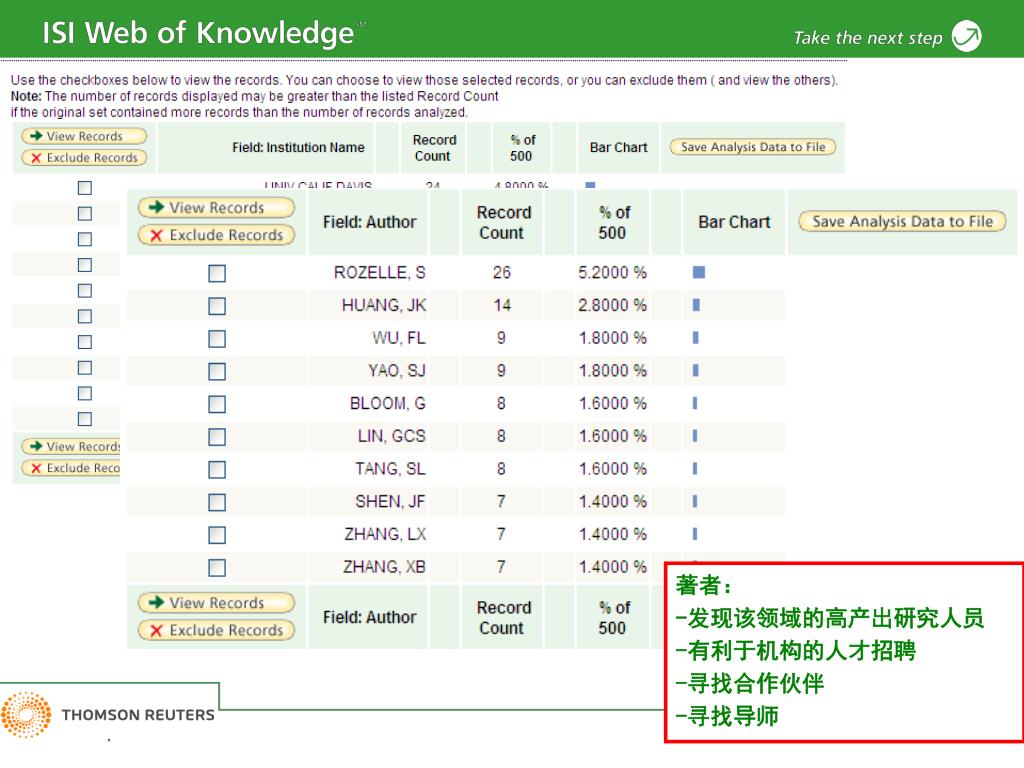Click the ZHANG, XB author name
The image size is (1024, 768).
(384, 566)
